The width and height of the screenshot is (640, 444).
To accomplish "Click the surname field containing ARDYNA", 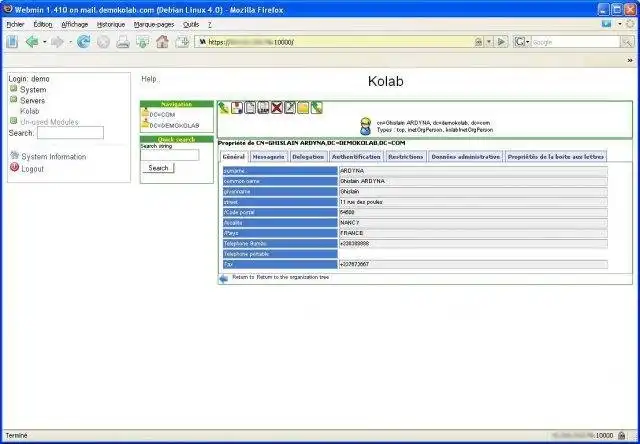I will click(473, 171).
